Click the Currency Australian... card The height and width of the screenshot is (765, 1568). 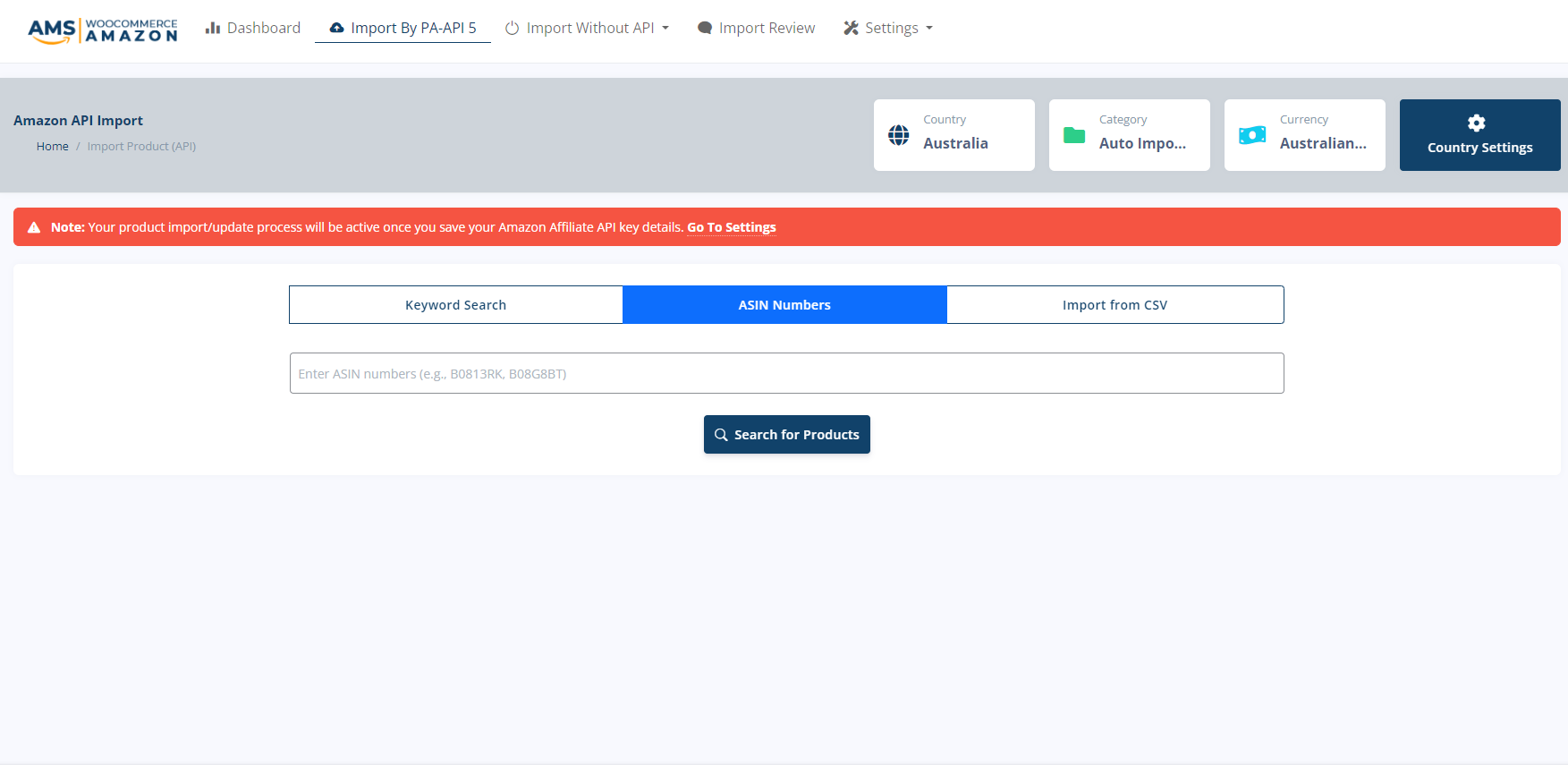pyautogui.click(x=1305, y=135)
